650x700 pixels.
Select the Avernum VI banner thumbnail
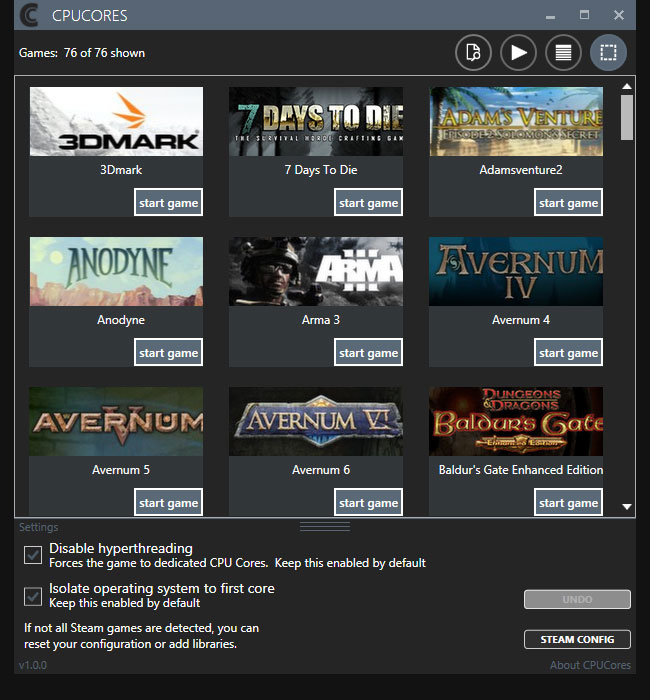pyautogui.click(x=316, y=421)
